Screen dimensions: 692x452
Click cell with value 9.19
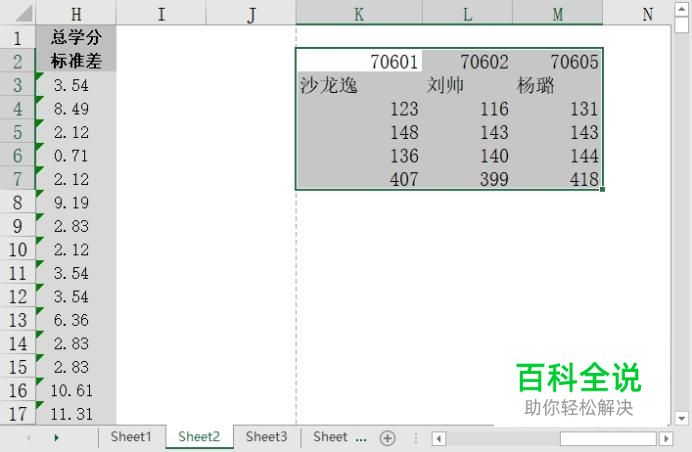point(76,202)
